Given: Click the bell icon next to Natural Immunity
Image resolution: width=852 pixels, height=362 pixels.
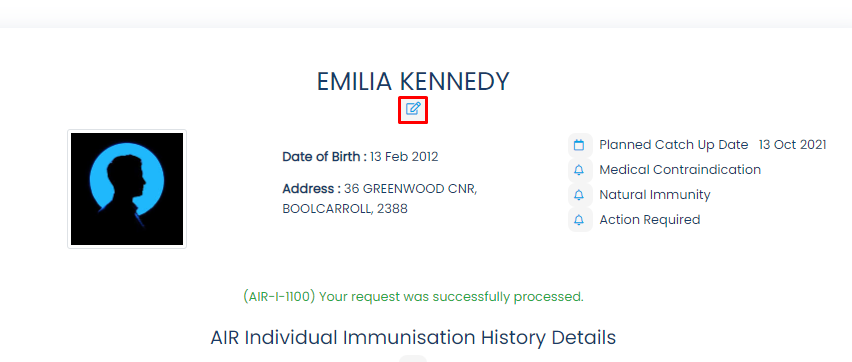Looking at the screenshot, I should pyautogui.click(x=579, y=195).
